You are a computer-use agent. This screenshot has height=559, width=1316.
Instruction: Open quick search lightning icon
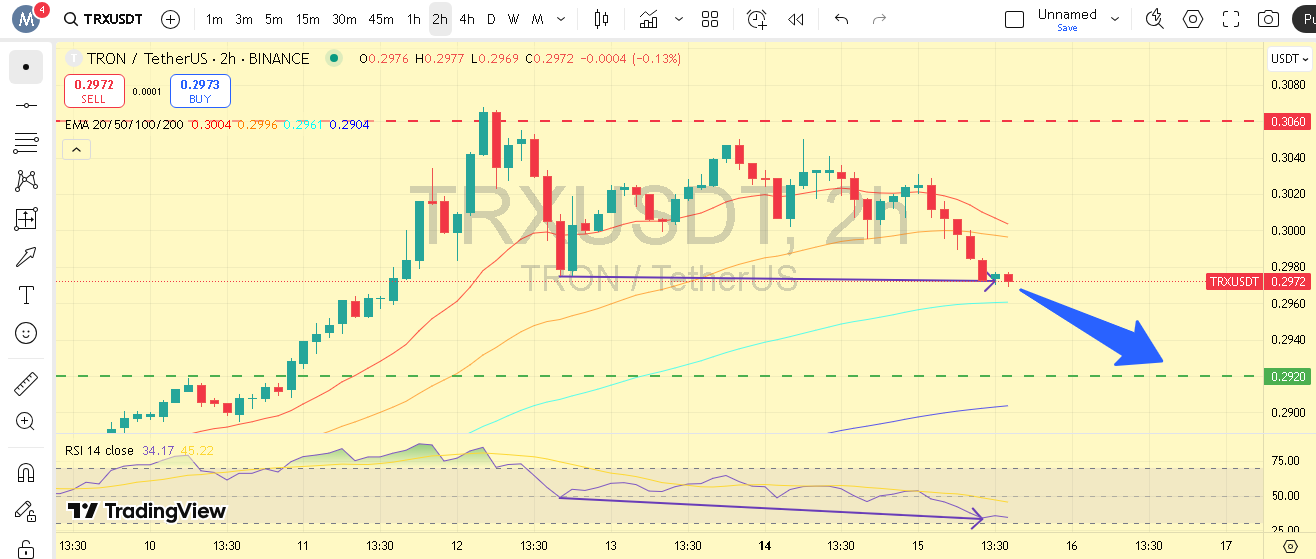1155,19
